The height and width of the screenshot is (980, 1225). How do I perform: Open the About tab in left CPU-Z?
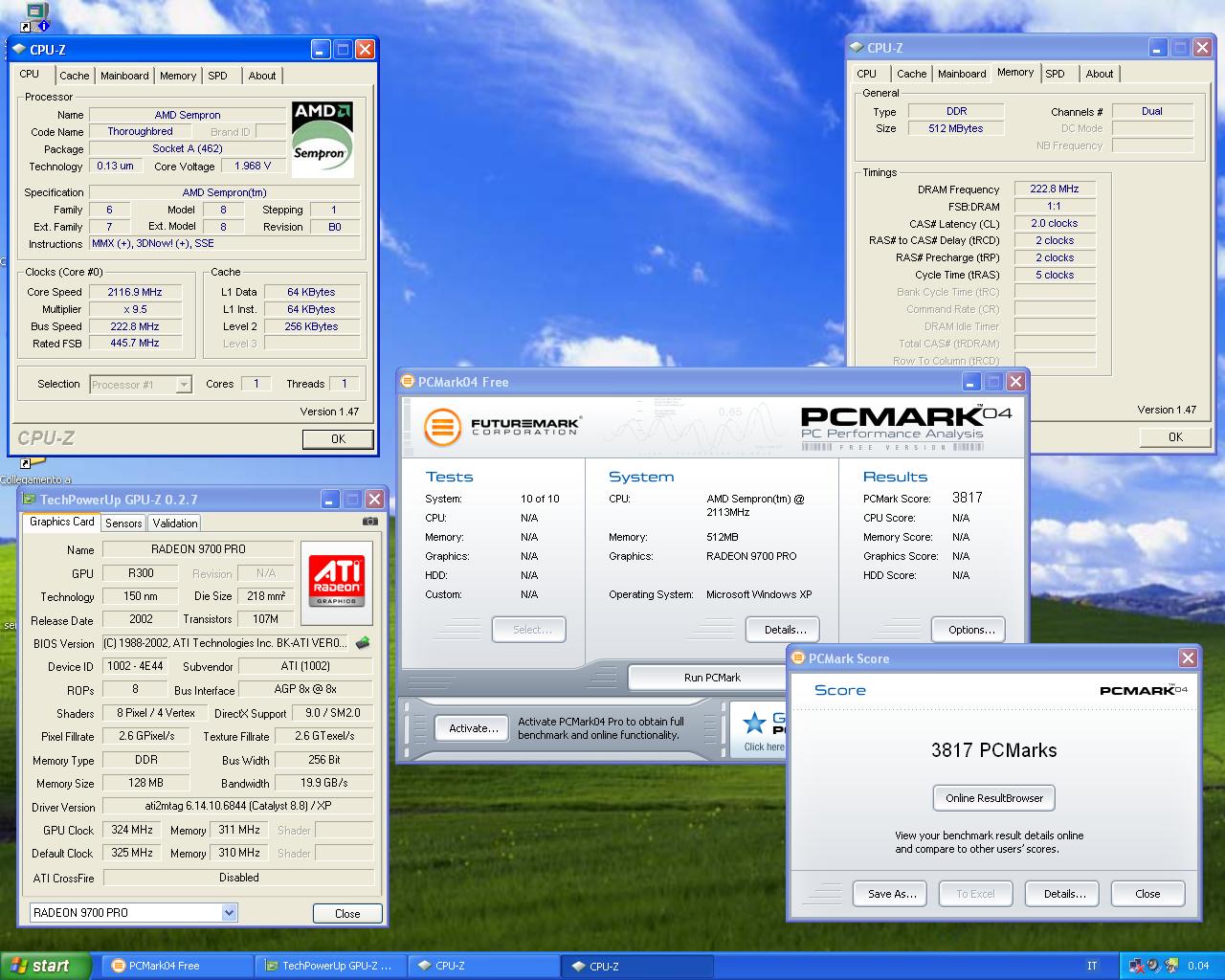(262, 76)
